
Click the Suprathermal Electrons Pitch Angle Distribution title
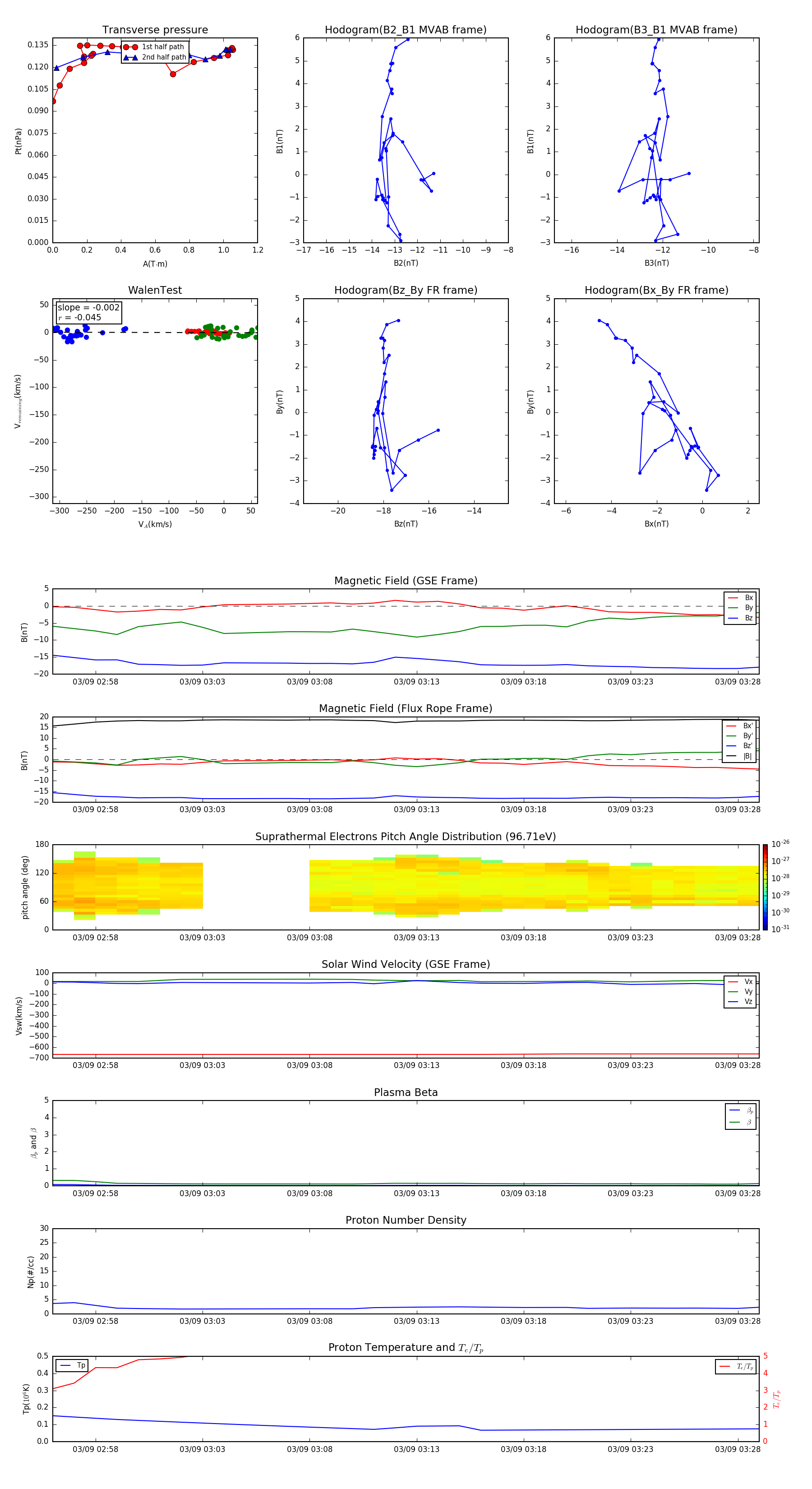tap(406, 837)
